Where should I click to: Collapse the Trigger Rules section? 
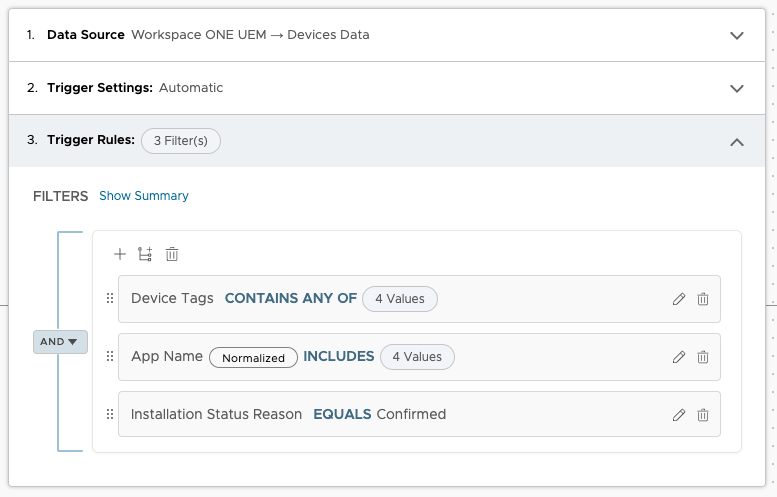point(737,142)
